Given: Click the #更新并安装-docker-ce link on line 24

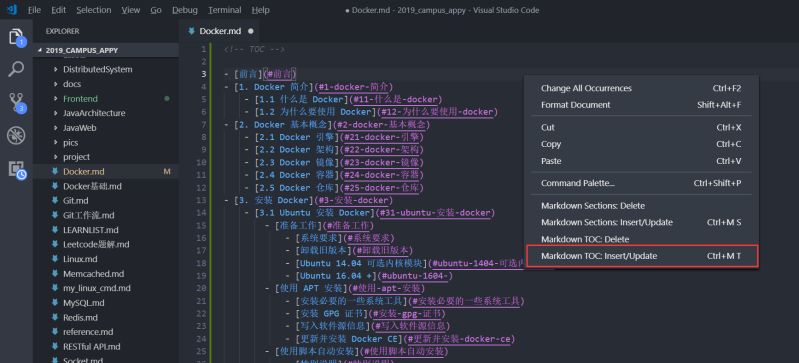Looking at the screenshot, I should tap(459, 339).
